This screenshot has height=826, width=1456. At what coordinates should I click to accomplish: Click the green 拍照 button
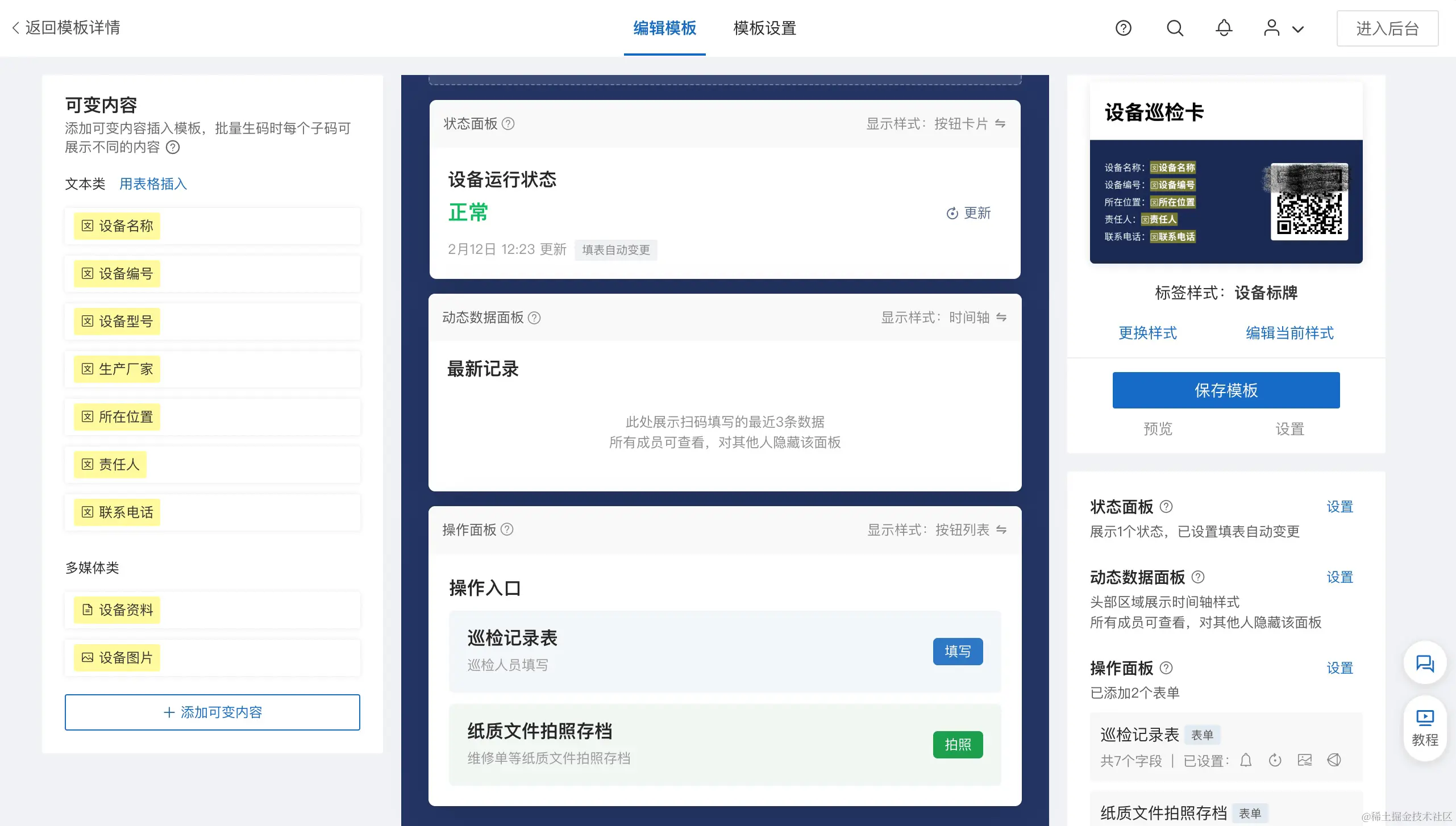click(x=958, y=744)
